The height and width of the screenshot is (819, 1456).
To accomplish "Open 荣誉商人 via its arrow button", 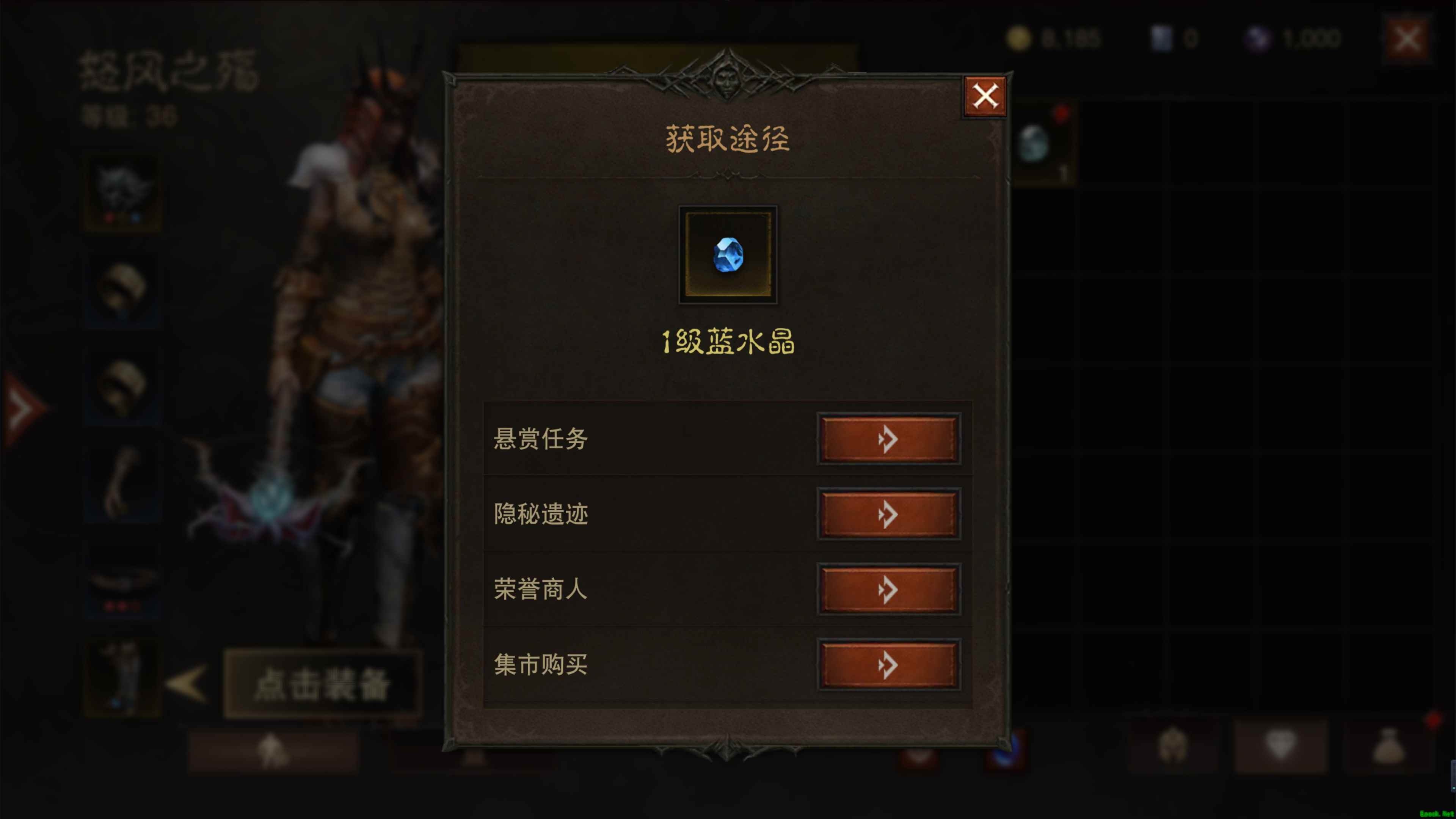I will 888,590.
